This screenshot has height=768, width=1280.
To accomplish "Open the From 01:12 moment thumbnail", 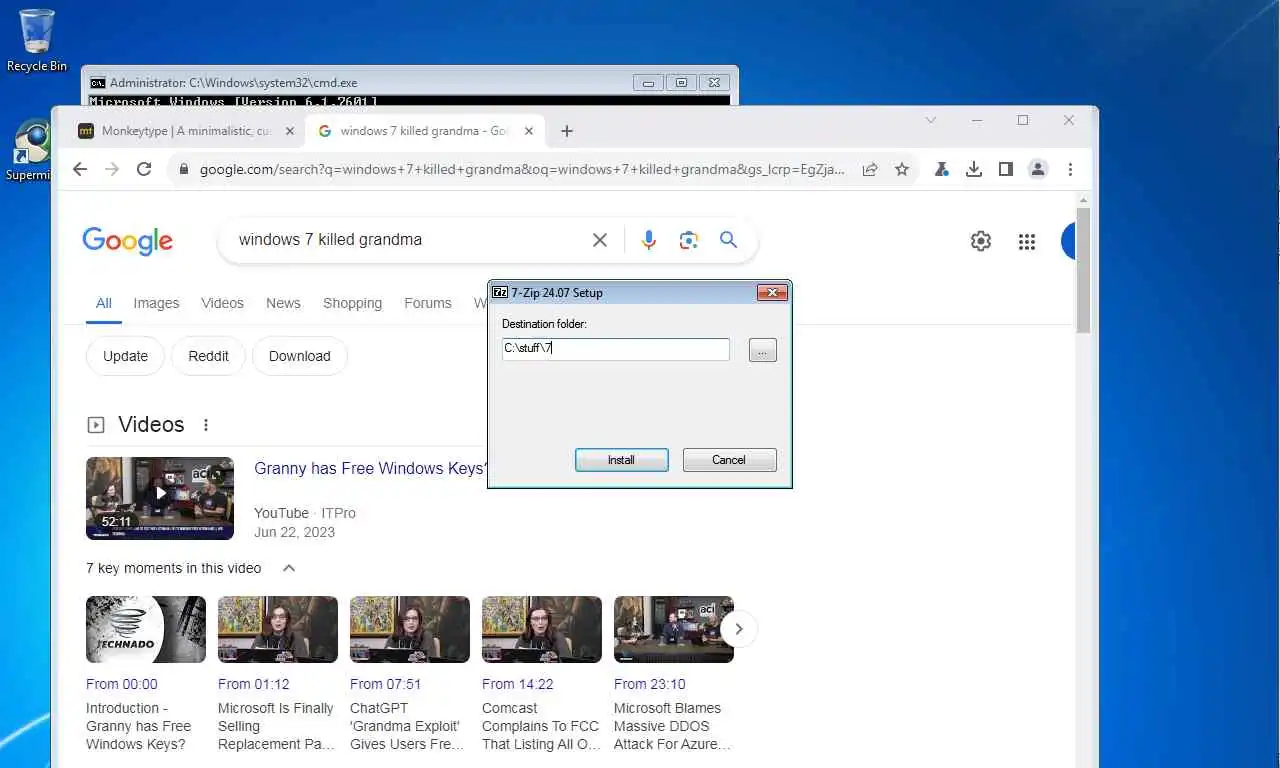I will (x=278, y=629).
